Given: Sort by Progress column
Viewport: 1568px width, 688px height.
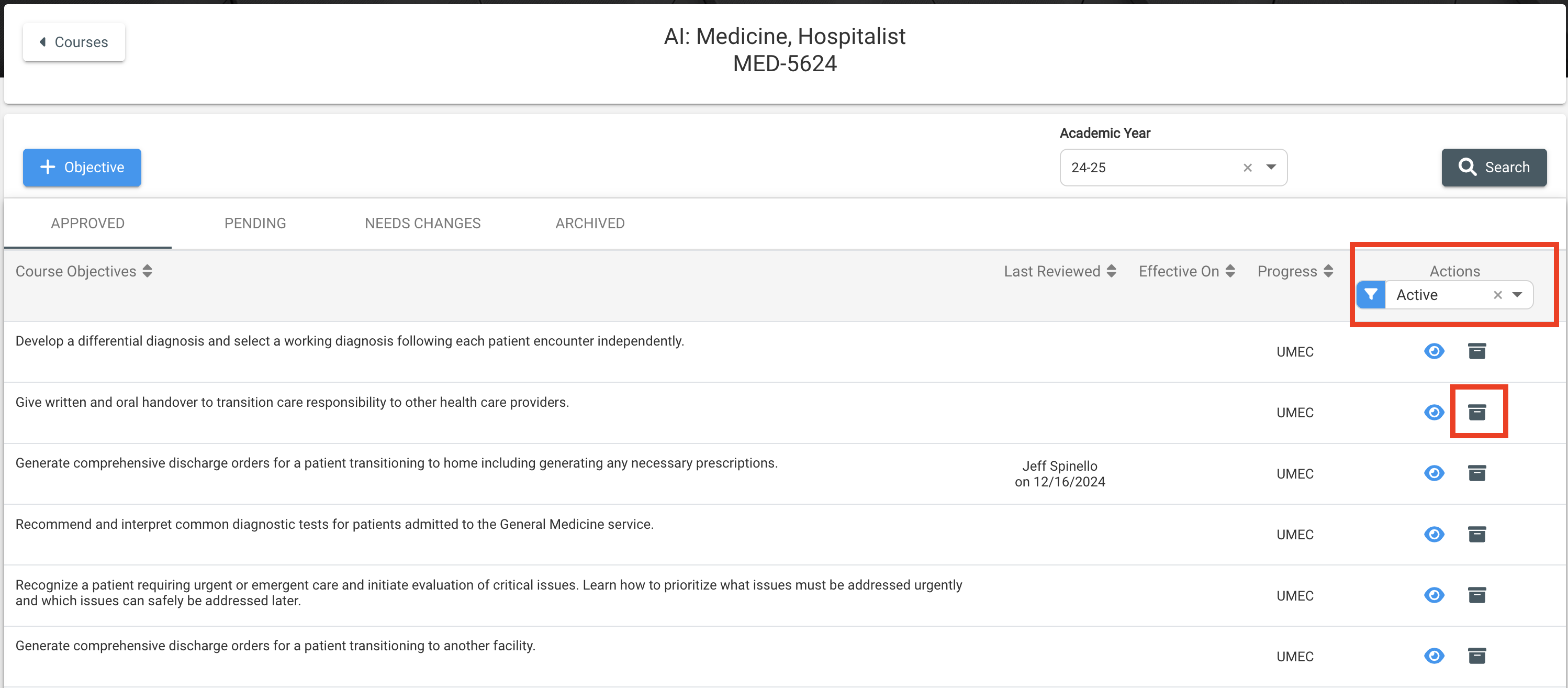Looking at the screenshot, I should 1295,272.
